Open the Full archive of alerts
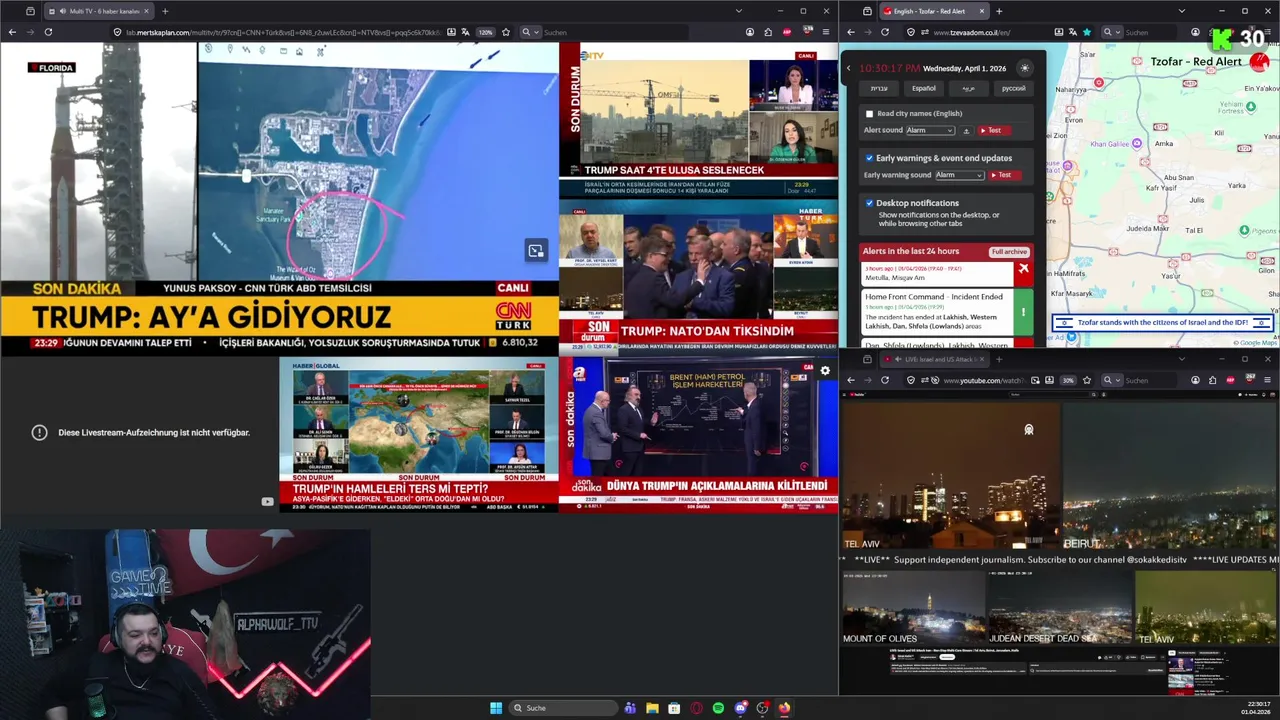This screenshot has height=720, width=1280. 1009,252
